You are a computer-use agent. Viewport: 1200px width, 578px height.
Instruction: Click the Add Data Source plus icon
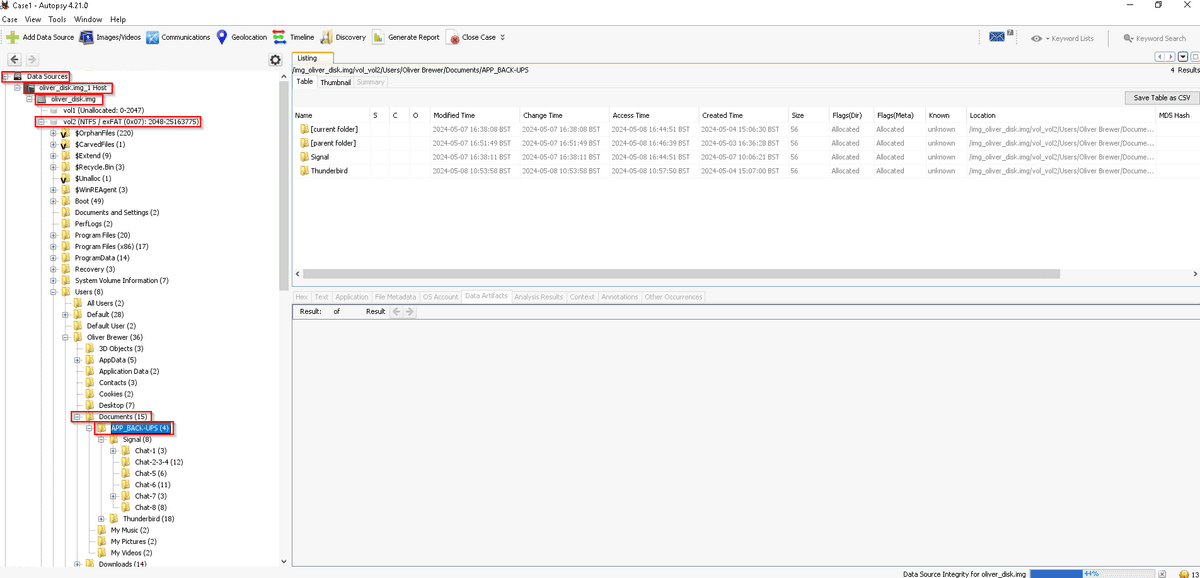12,37
